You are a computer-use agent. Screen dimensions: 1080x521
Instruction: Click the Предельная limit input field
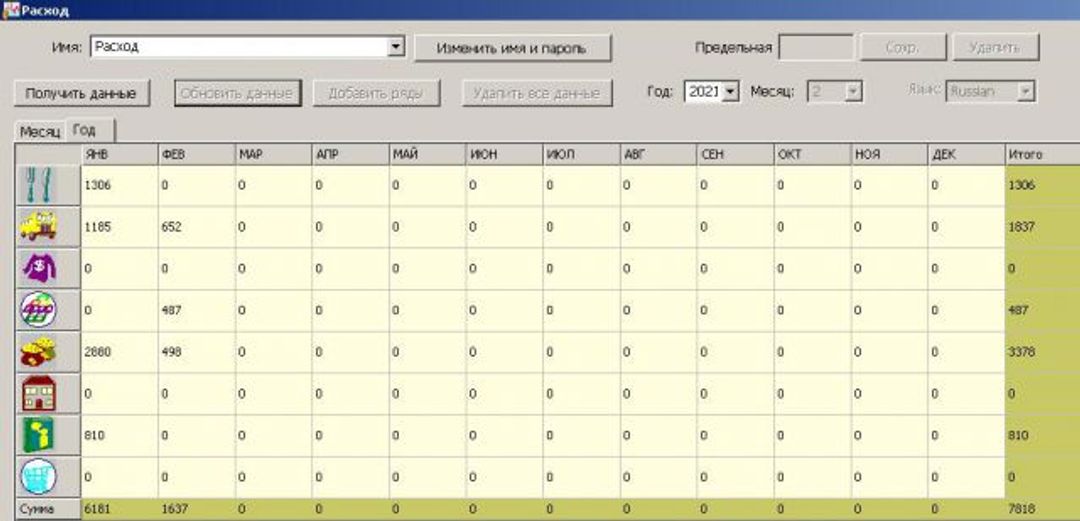coord(815,47)
